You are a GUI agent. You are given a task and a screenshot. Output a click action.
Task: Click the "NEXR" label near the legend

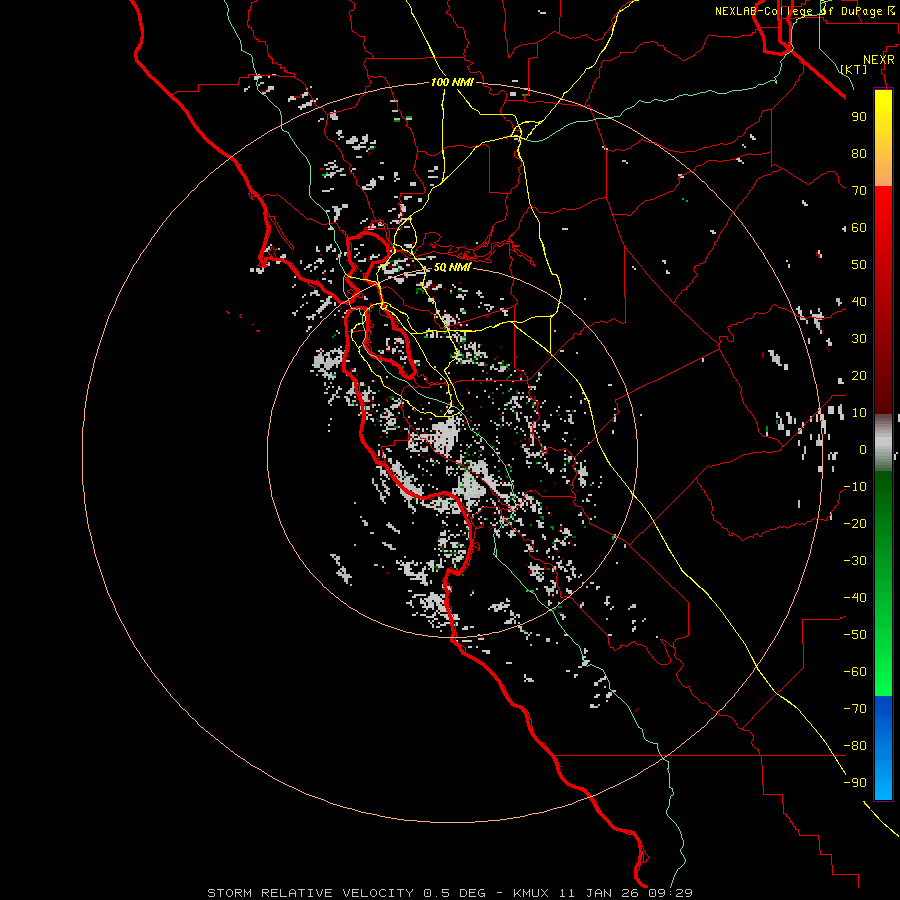pyautogui.click(x=879, y=60)
